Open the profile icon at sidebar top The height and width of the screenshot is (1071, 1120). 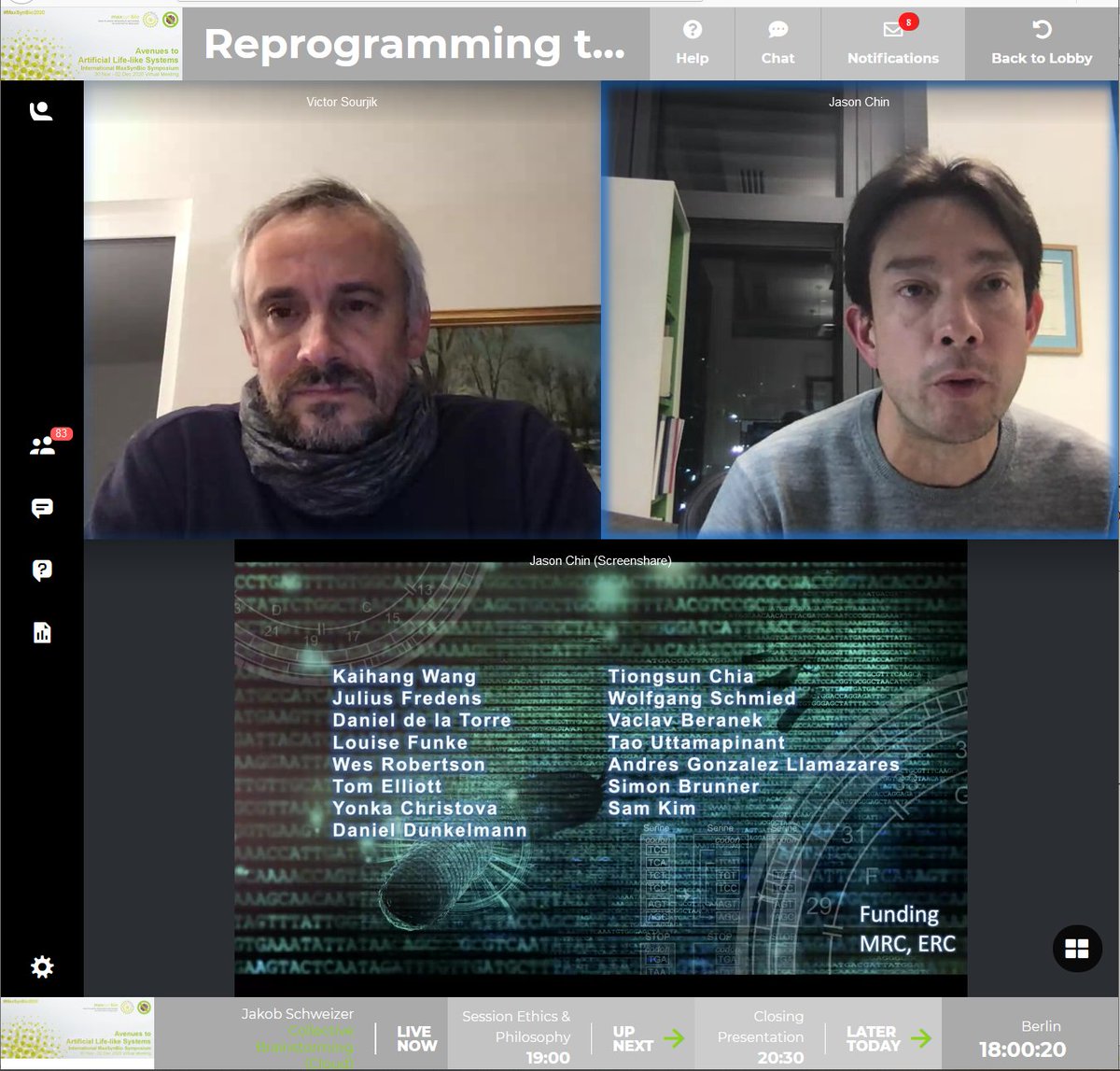[41, 111]
